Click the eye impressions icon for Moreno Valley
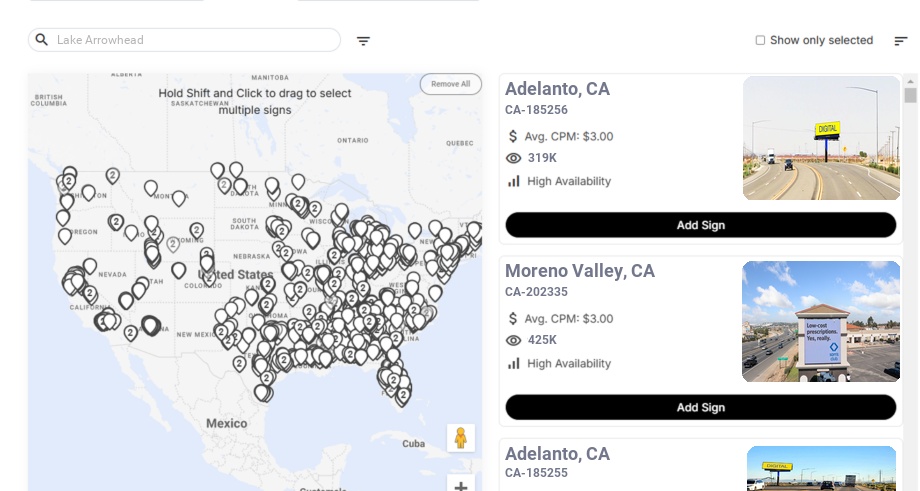This screenshot has width=920, height=491. pos(514,340)
